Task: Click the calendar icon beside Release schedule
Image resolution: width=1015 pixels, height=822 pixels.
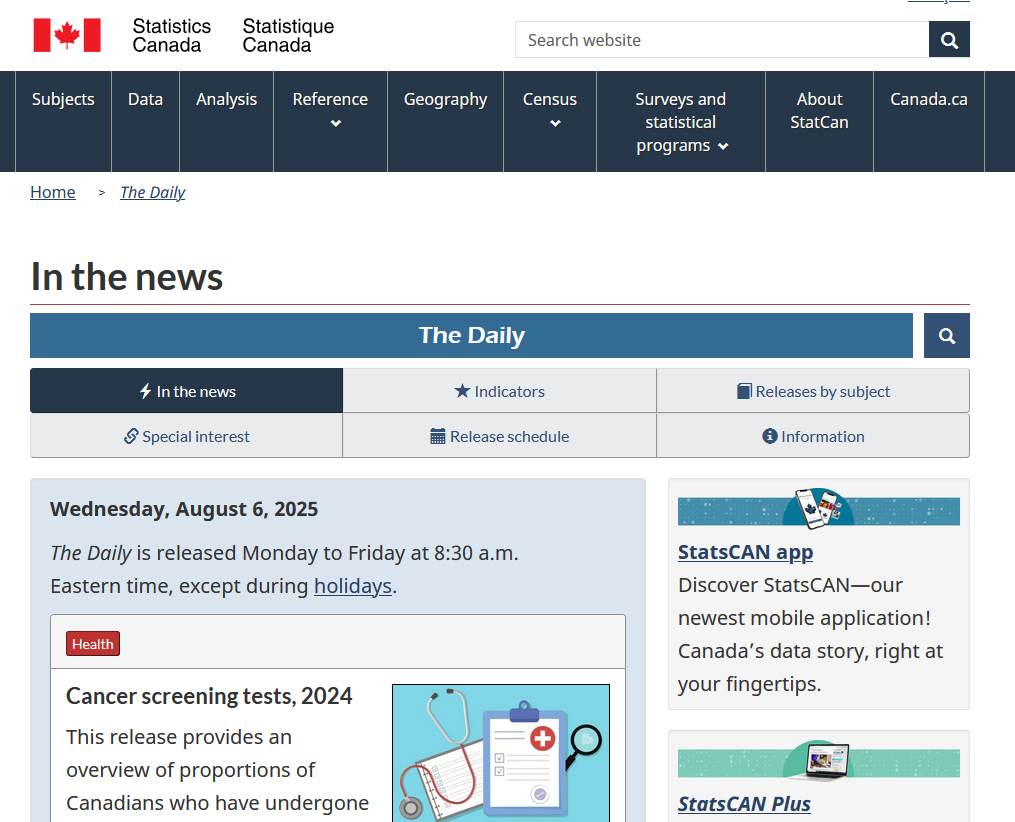Action: (438, 436)
